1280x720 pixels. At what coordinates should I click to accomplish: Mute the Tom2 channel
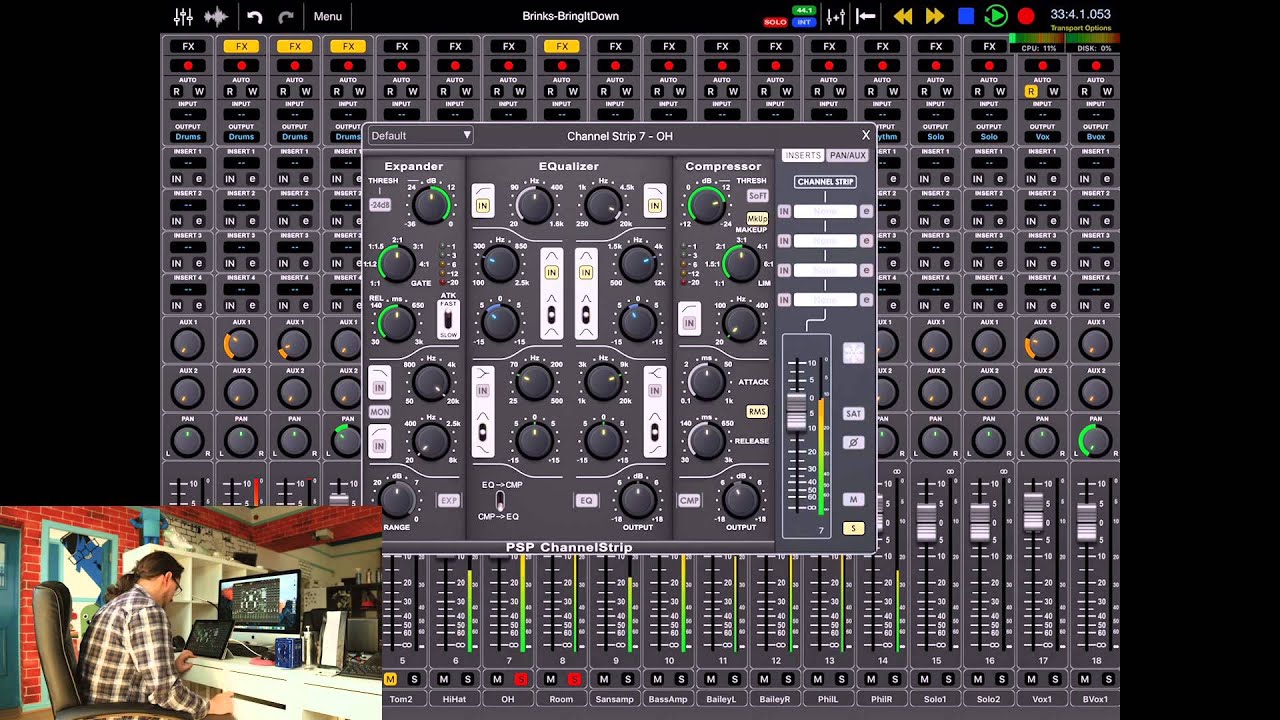[391, 679]
